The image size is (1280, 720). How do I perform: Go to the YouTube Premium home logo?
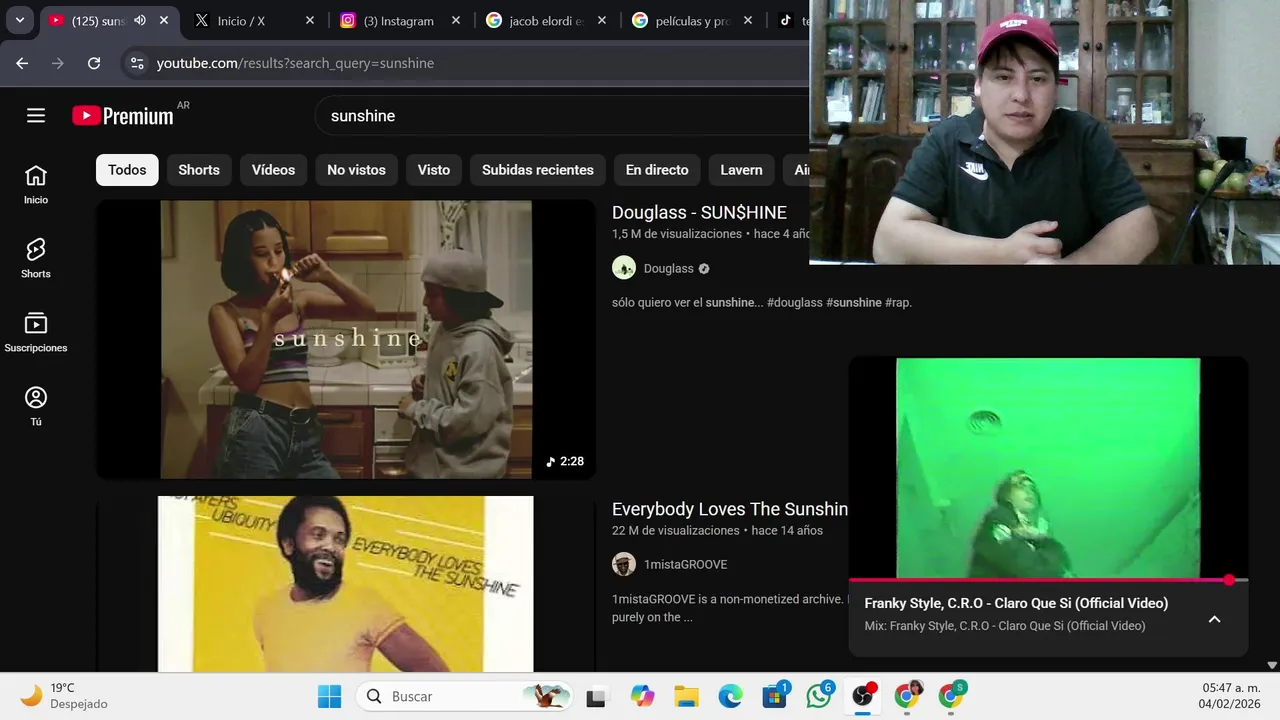(123, 116)
